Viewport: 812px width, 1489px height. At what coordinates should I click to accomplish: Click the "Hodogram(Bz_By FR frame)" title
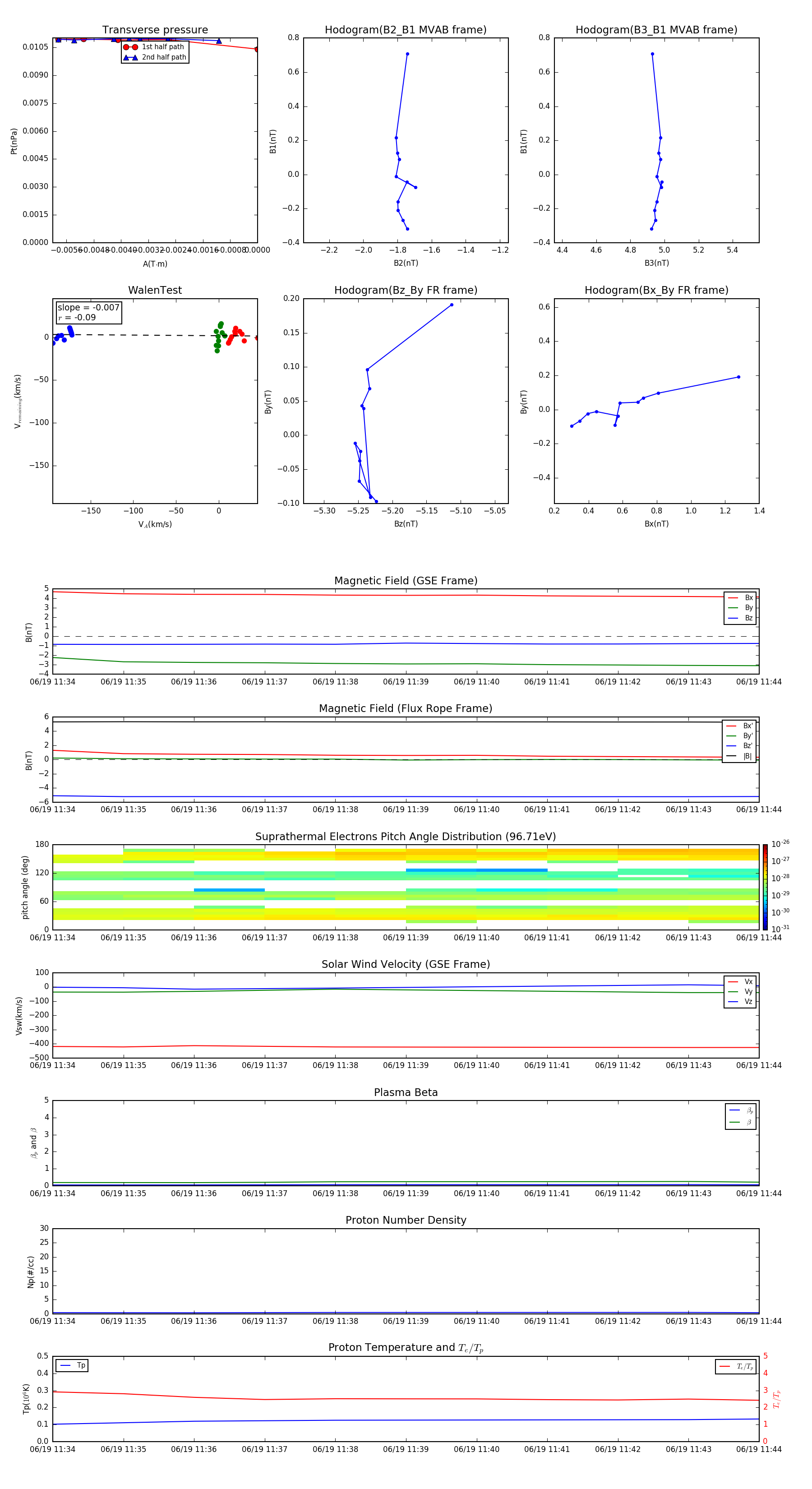click(x=406, y=290)
